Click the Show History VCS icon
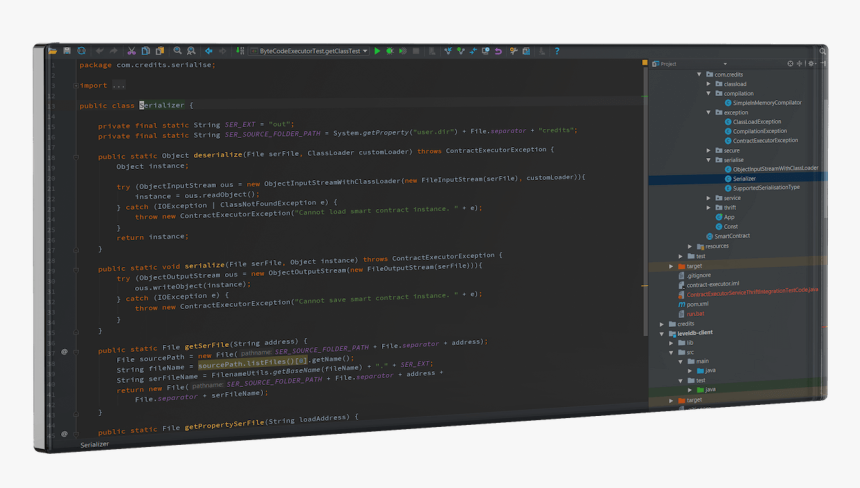Viewport: 860px width, 488px height. pos(485,51)
